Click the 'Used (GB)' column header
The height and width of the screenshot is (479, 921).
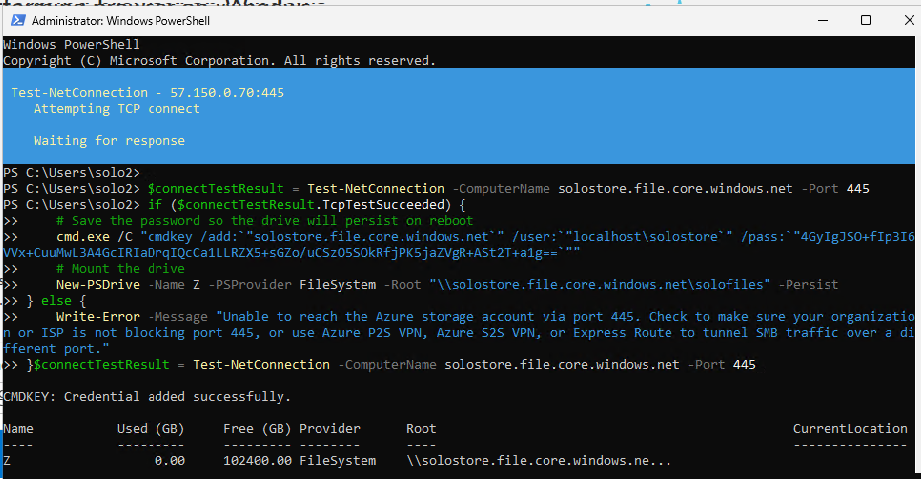[150, 428]
